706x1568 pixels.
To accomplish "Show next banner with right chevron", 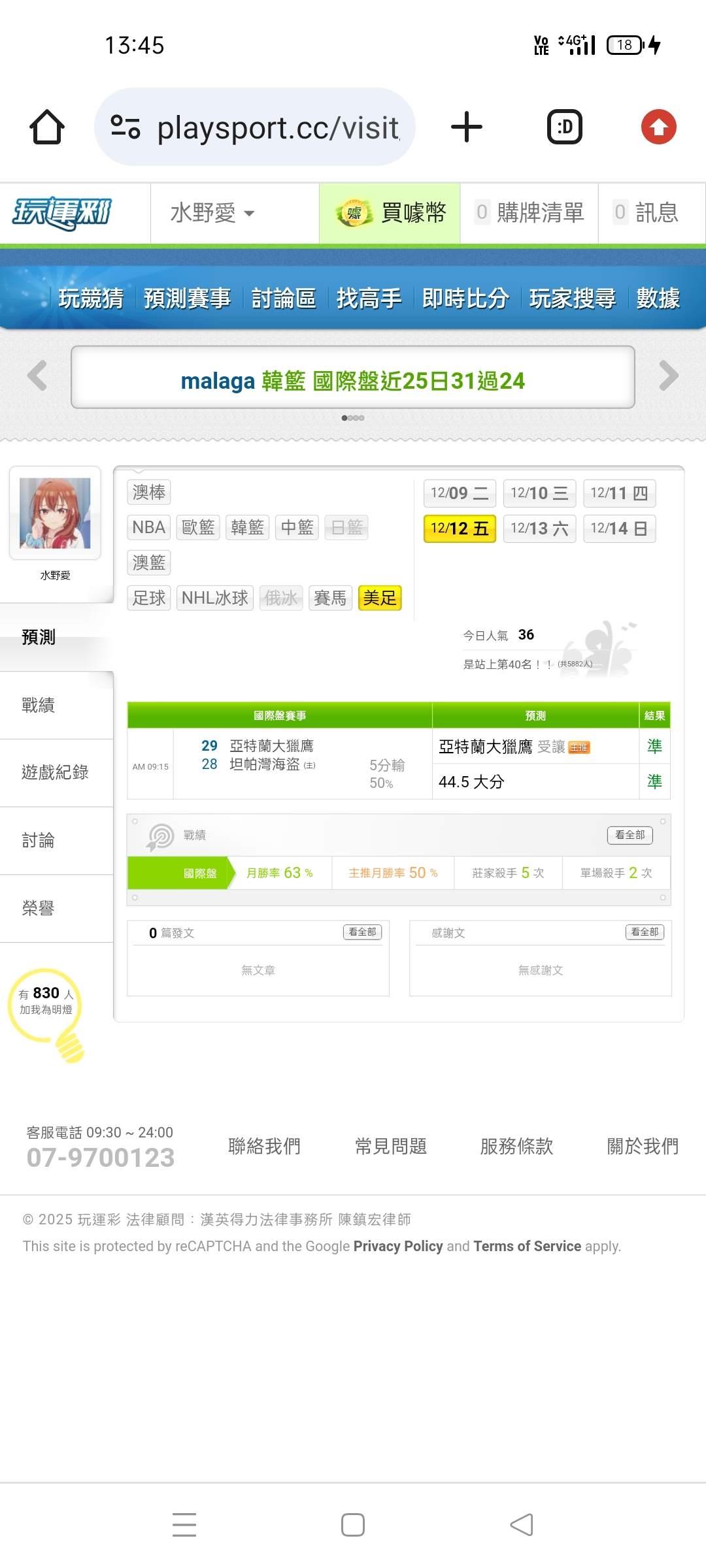I will click(669, 376).
